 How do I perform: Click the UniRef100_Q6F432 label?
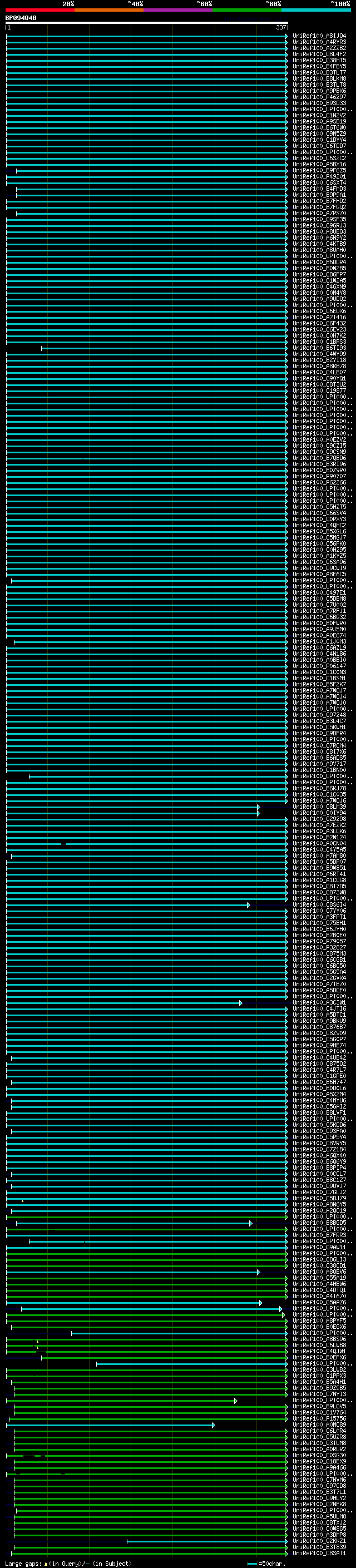tap(319, 324)
